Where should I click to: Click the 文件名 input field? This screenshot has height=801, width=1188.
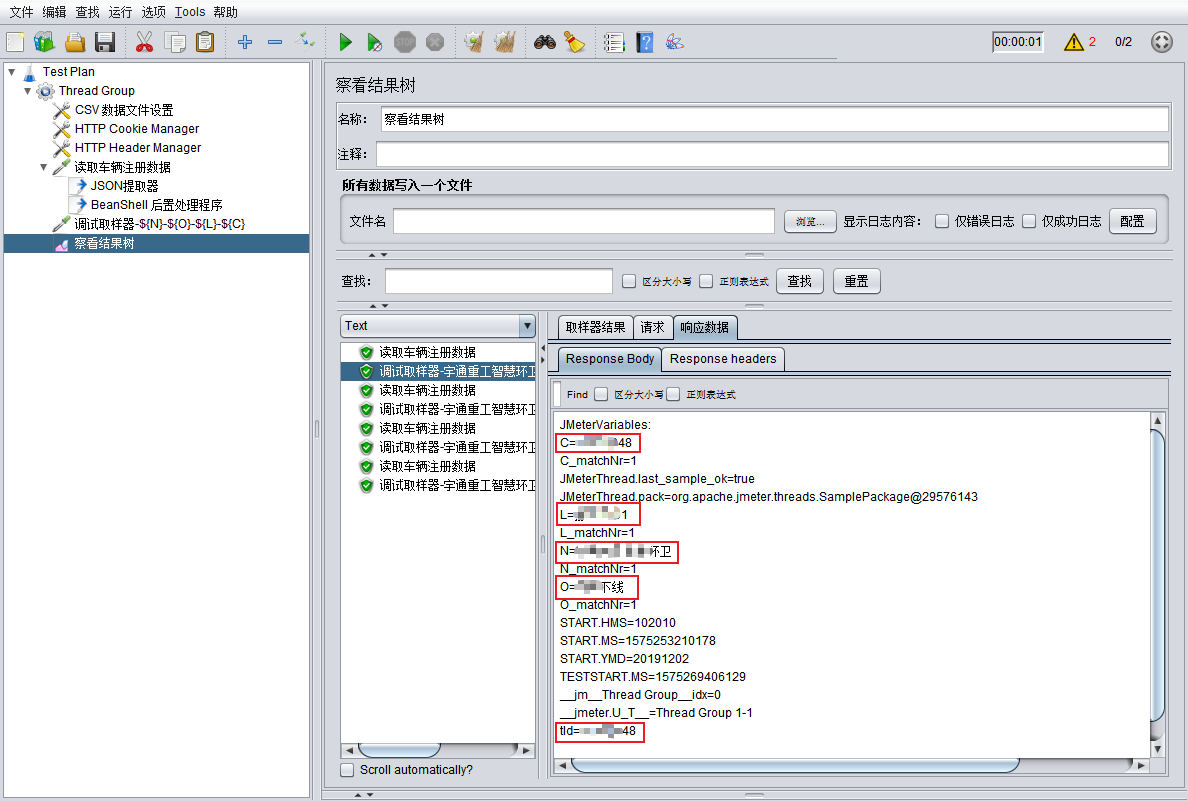[583, 221]
